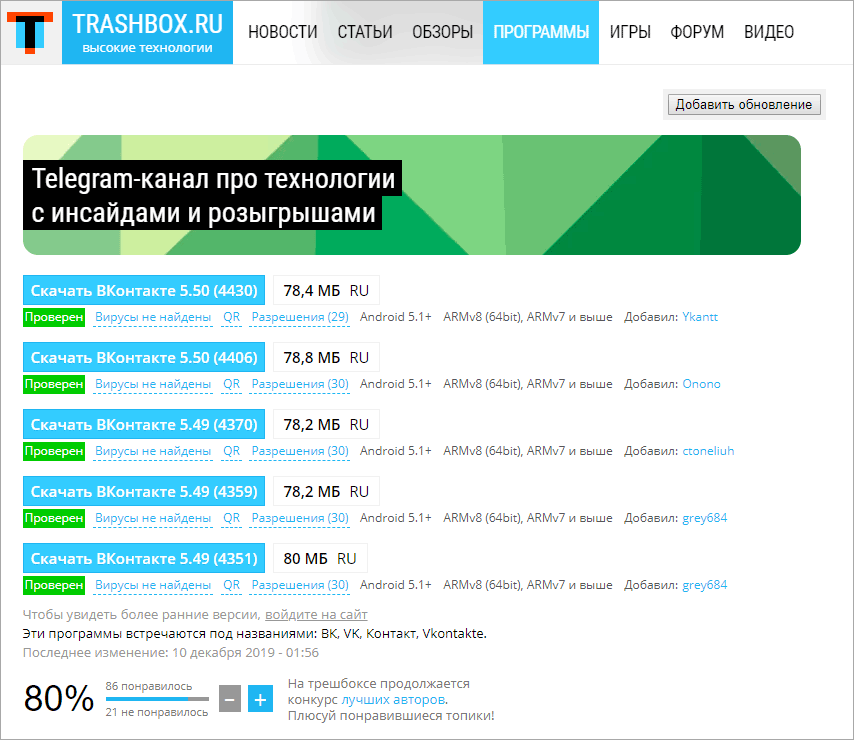This screenshot has width=854, height=740.
Task: Download ВКонтакте 5.49 (4359)
Action: [144, 491]
